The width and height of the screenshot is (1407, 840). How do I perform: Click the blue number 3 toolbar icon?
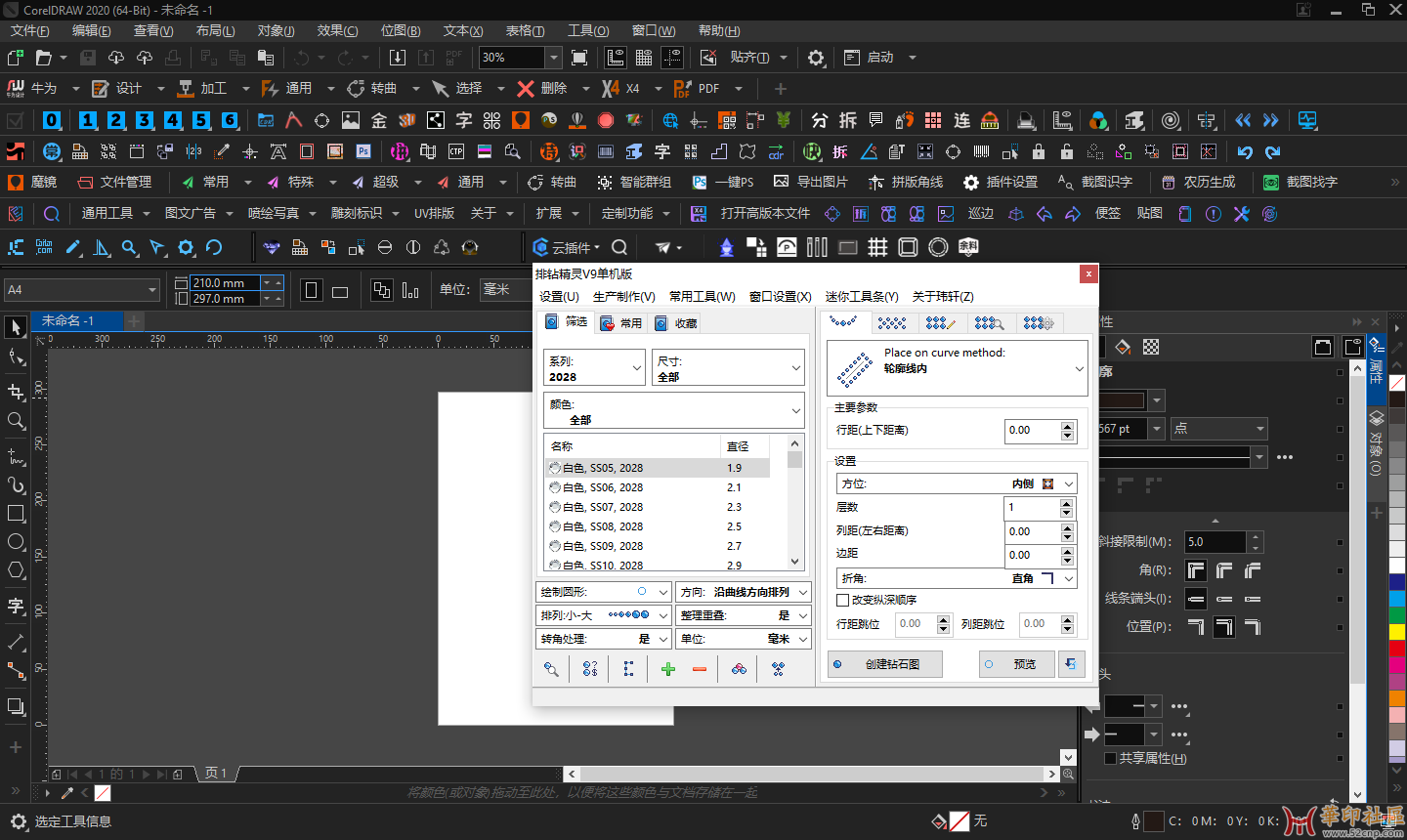click(145, 120)
